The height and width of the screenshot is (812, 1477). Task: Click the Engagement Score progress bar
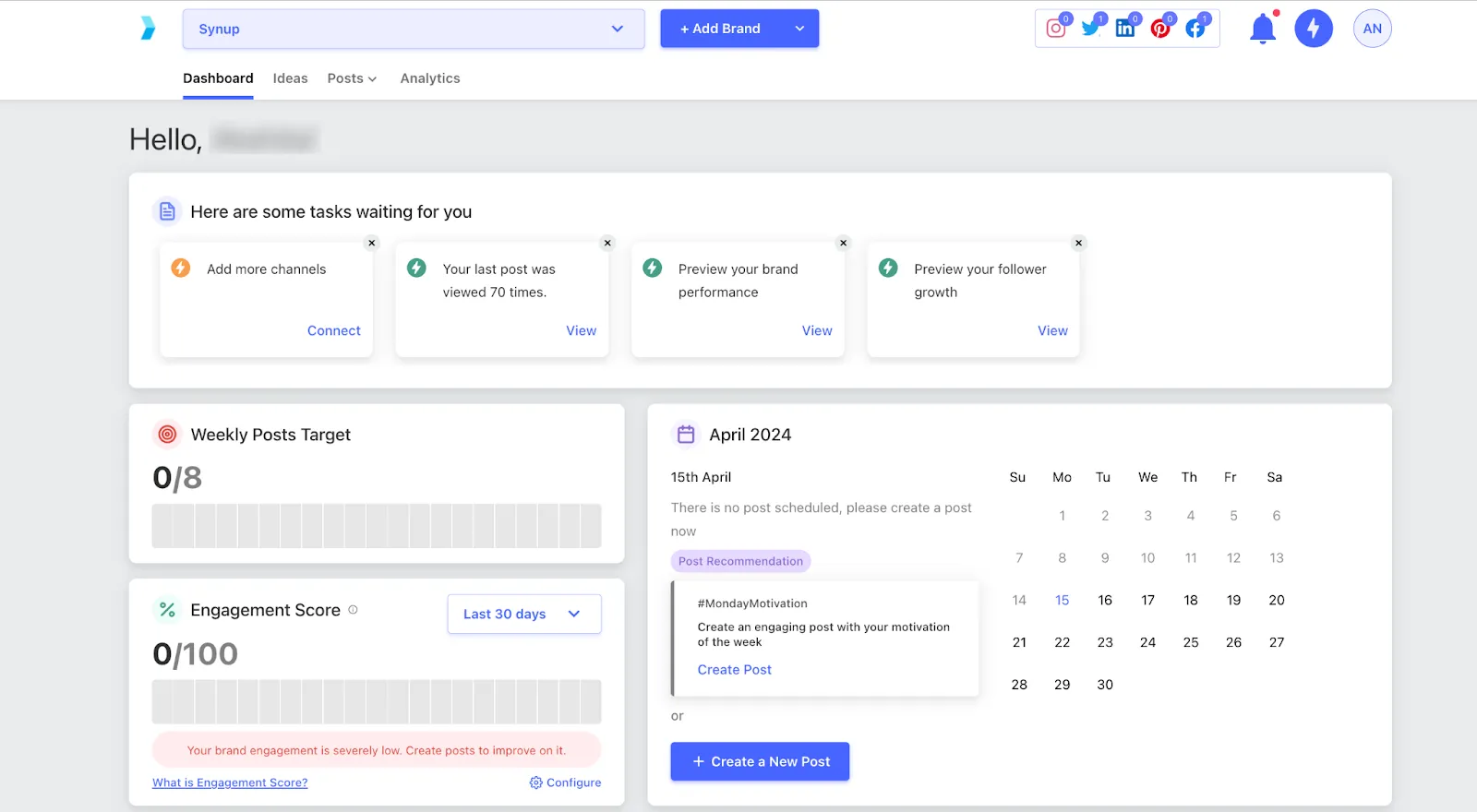coord(377,702)
